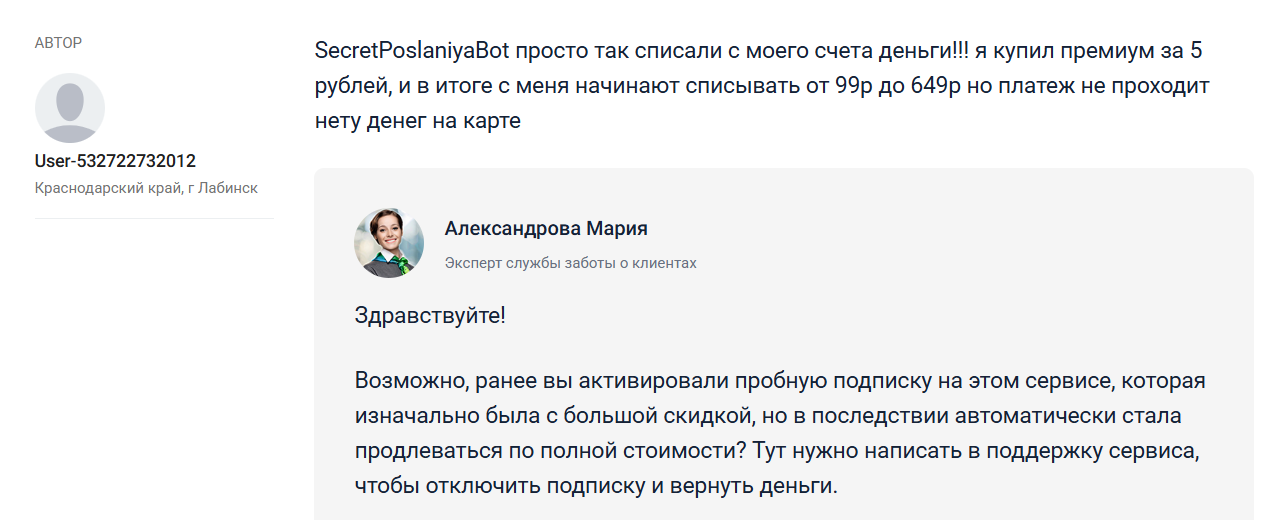Open Александрова Мария's profile photo

click(x=389, y=243)
